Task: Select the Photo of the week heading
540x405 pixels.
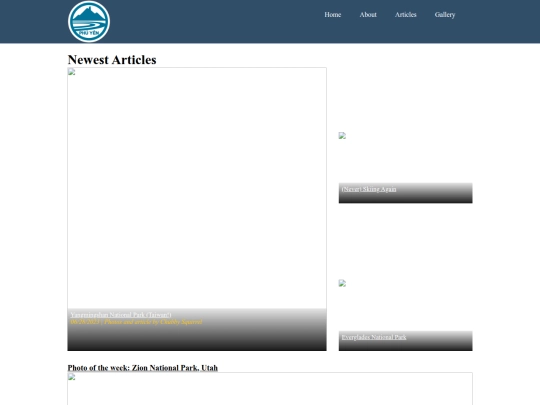Action: point(143,368)
